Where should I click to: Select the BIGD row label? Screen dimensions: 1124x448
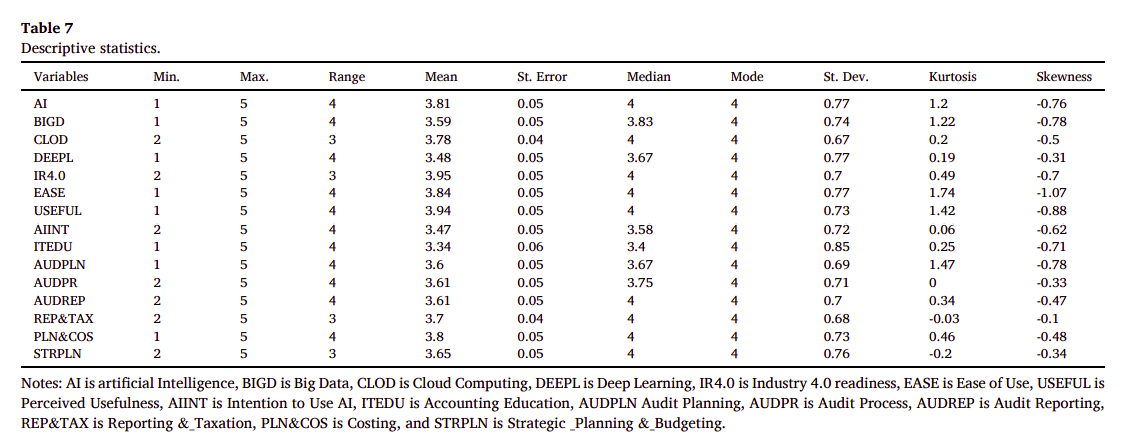coord(49,121)
